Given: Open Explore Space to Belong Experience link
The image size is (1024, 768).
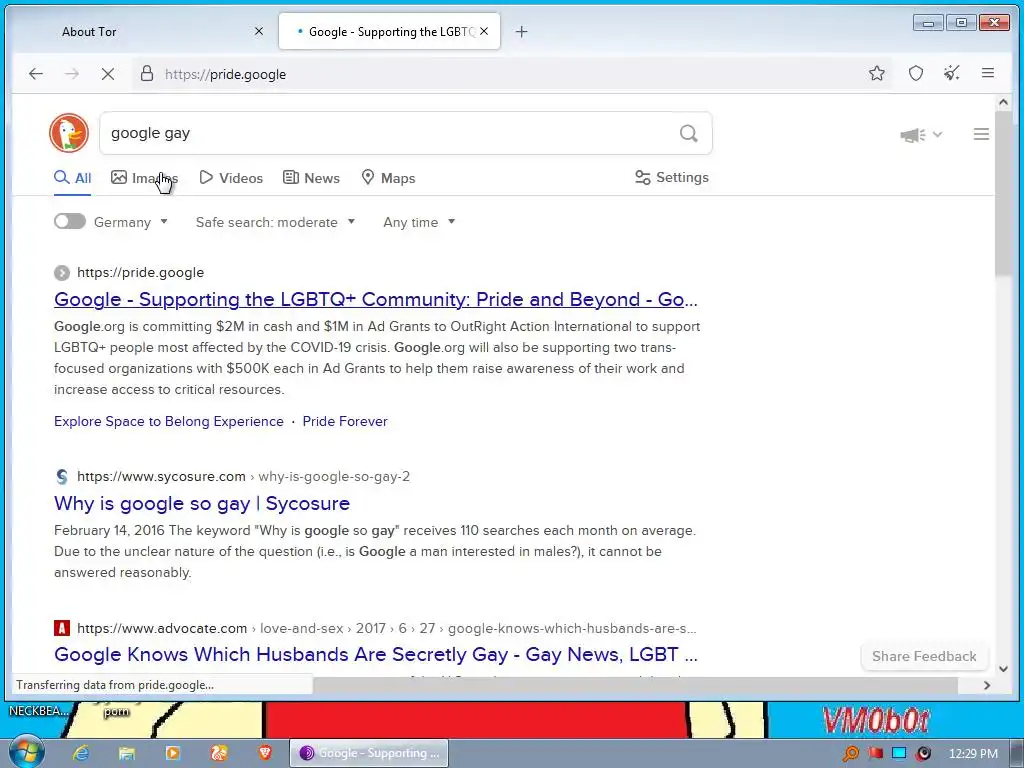Looking at the screenshot, I should click(x=168, y=421).
